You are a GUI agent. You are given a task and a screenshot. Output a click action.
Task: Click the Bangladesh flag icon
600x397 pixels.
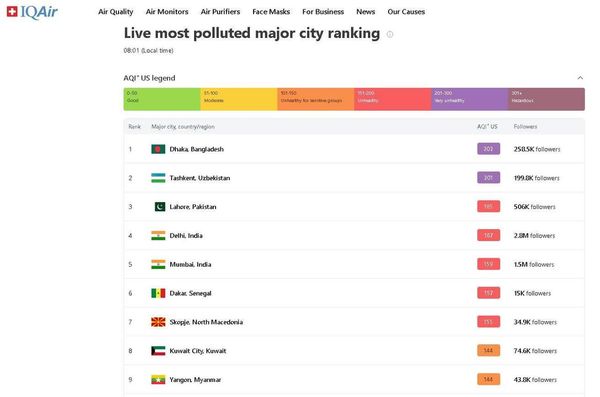pyautogui.click(x=158, y=149)
